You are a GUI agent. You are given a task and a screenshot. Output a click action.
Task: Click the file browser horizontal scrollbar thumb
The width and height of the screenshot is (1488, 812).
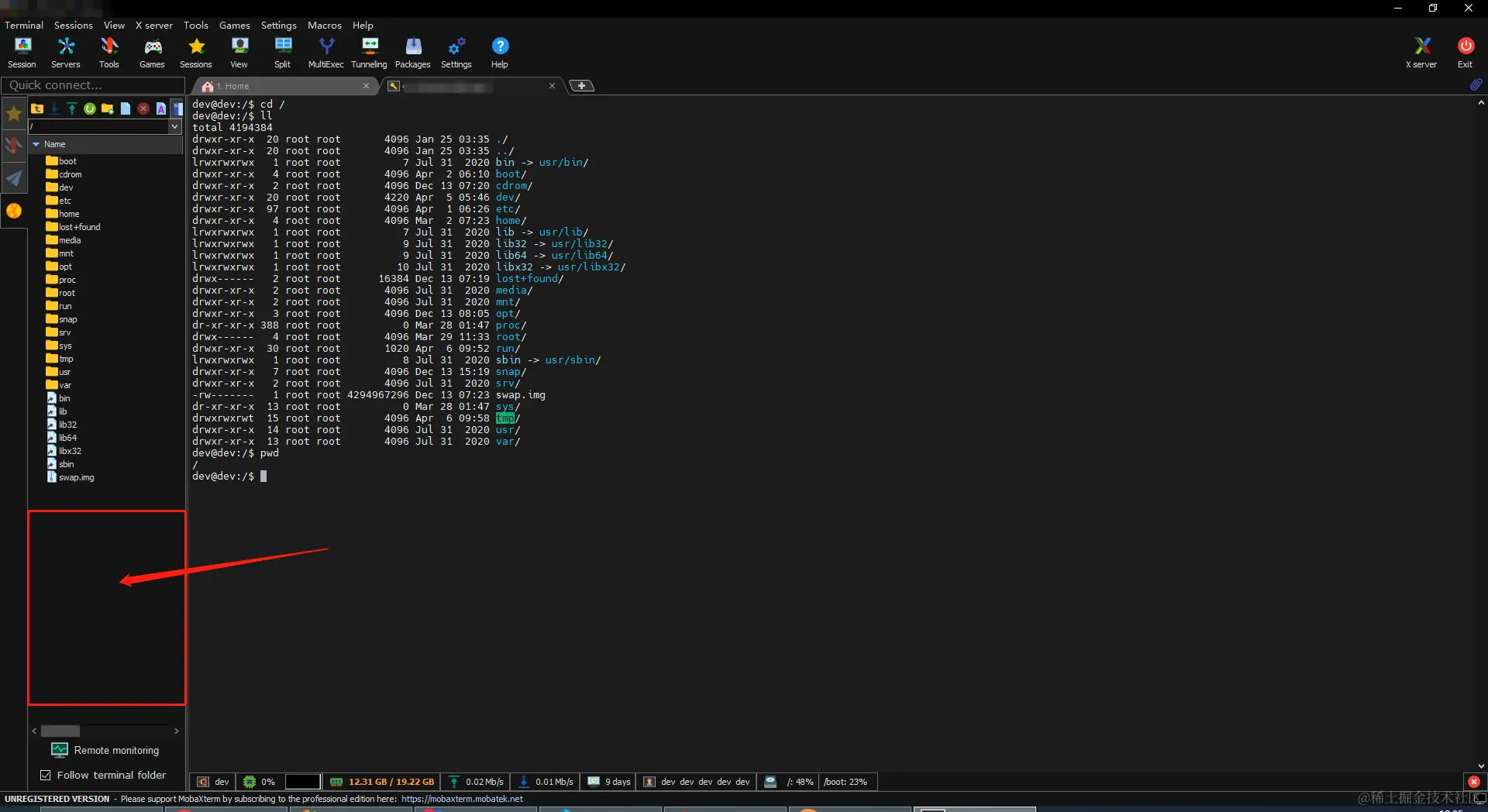tap(60, 731)
